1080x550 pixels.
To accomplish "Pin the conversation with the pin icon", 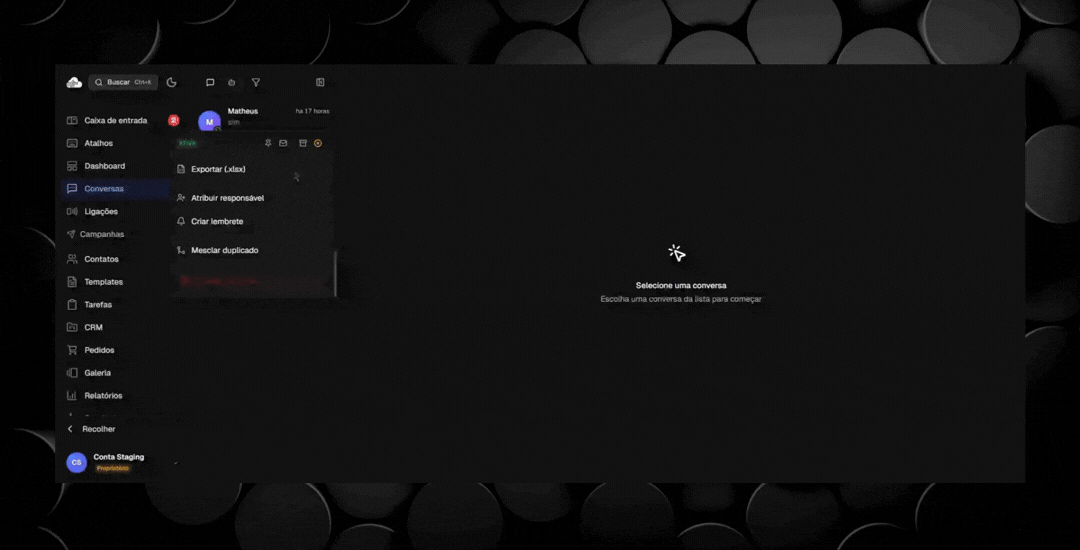I will tap(268, 143).
